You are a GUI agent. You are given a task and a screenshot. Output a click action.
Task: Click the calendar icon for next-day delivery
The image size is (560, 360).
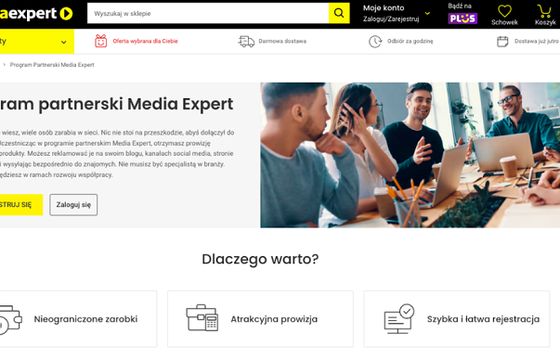click(x=502, y=41)
